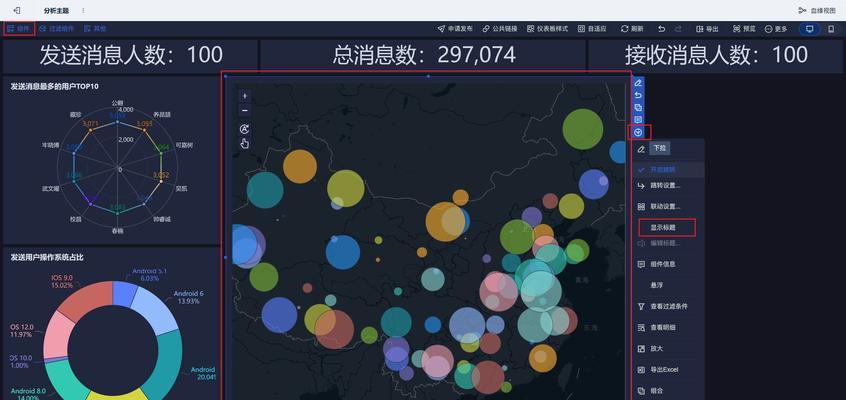Open 跳转设置... from the menu
846x400 pixels.
click(x=668, y=186)
